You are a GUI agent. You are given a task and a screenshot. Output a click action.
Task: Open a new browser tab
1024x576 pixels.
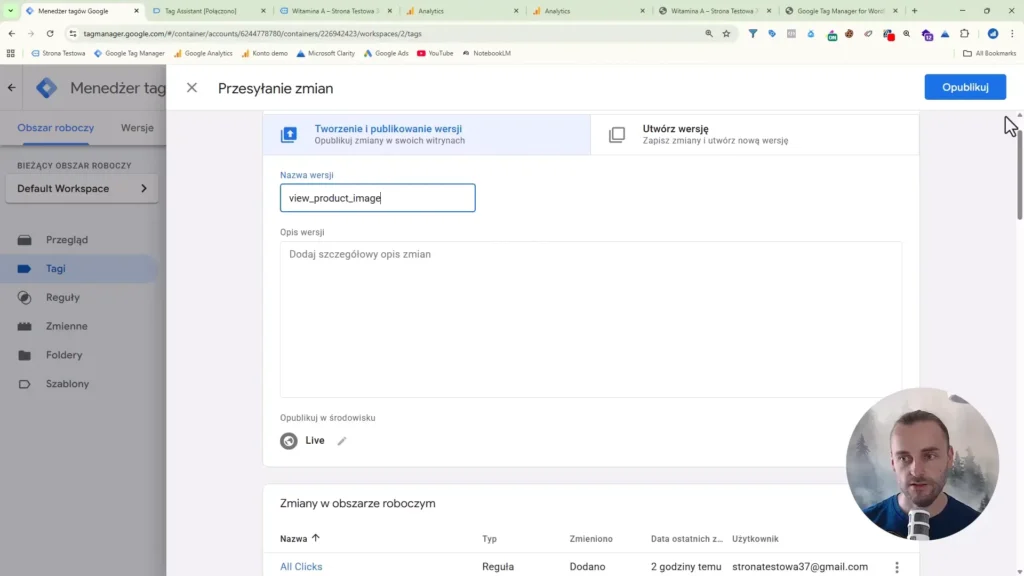(x=914, y=11)
